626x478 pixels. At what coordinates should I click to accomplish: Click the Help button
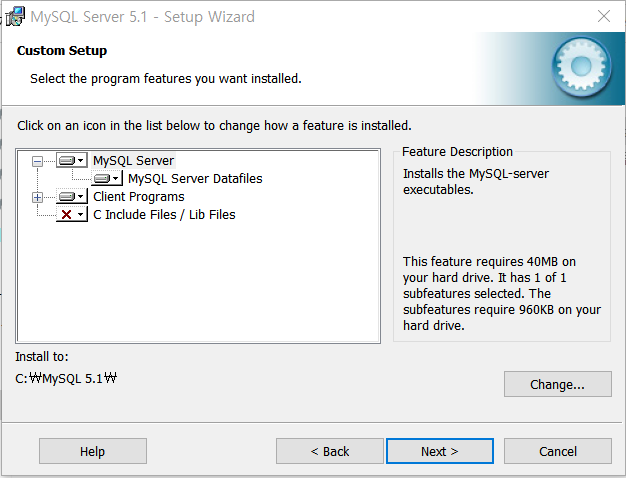(x=93, y=451)
